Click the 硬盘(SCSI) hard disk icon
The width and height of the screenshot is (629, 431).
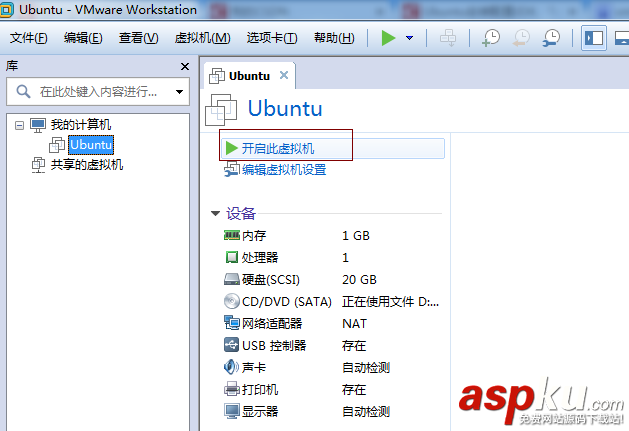[x=231, y=279]
